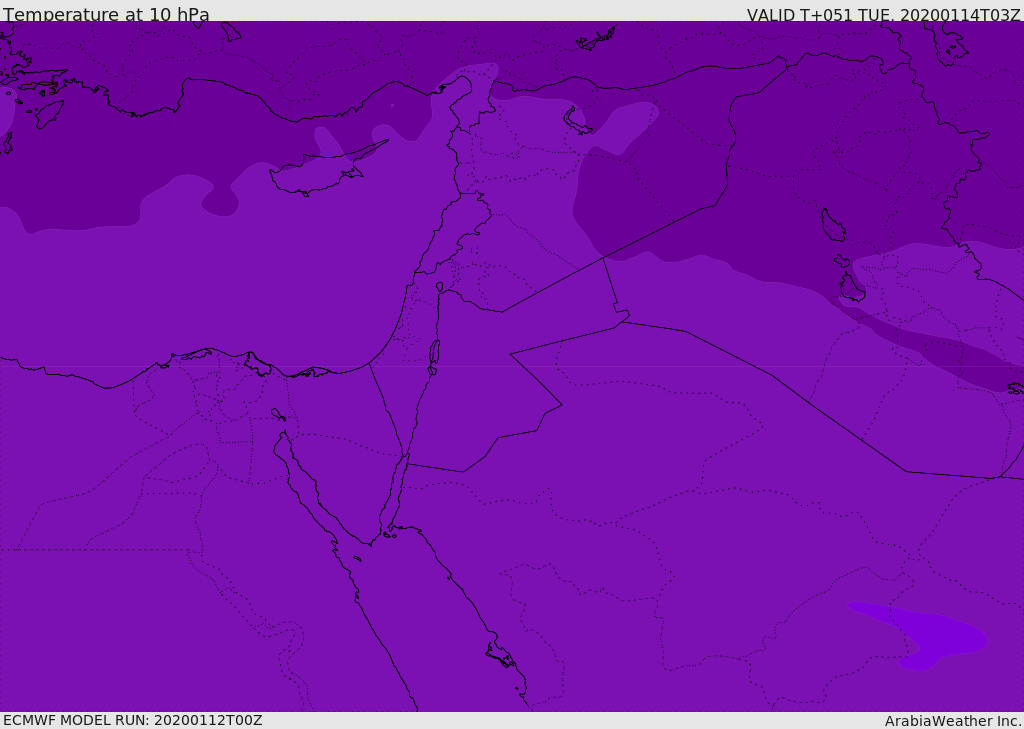Click the 'VALID T+051 TUE. 20200114T03Z' label
1024x729 pixels.
click(x=884, y=15)
